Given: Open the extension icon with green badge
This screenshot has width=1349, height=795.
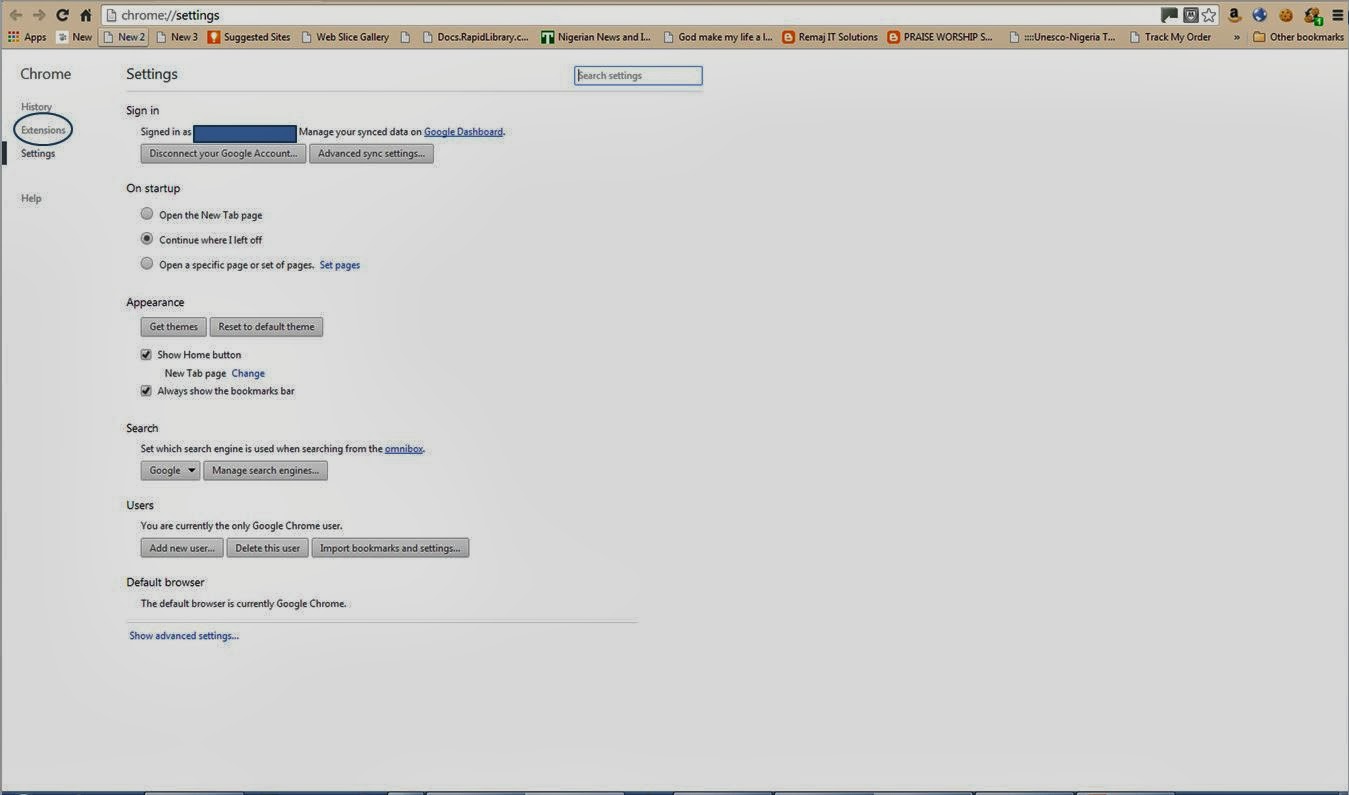Looking at the screenshot, I should (x=1312, y=15).
